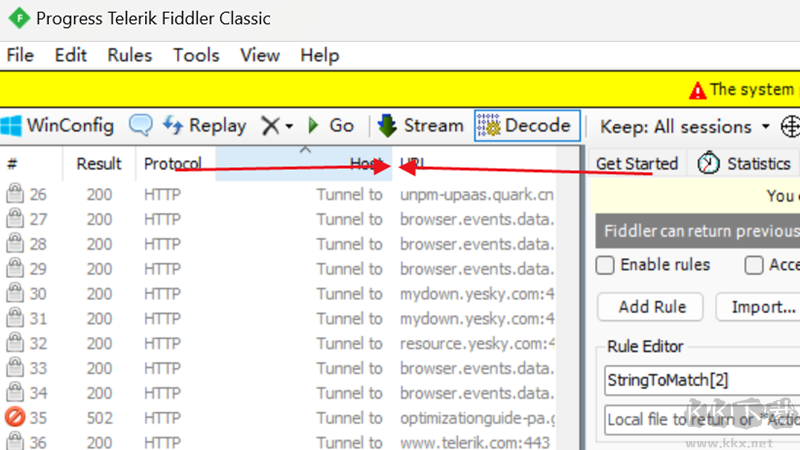This screenshot has height=450, width=800.
Task: Click the WinConfig Windows logo icon
Action: click(x=12, y=126)
